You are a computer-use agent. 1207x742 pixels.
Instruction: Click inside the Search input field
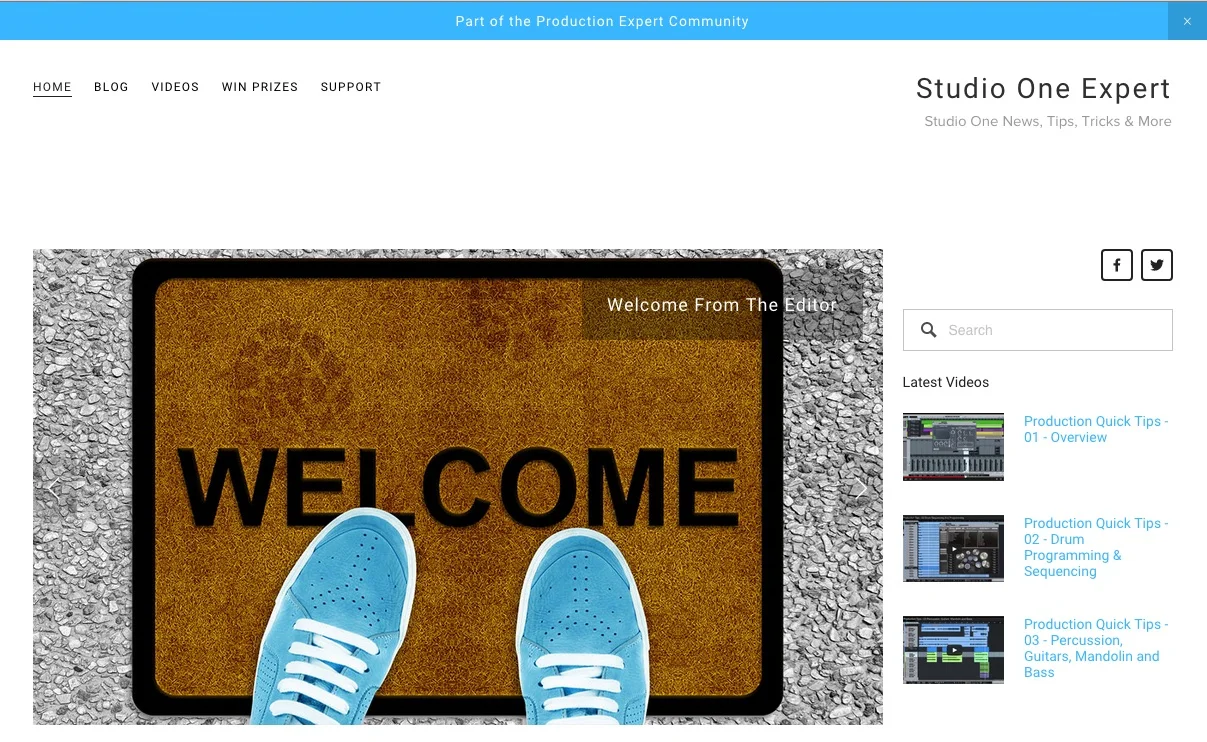(x=1038, y=330)
